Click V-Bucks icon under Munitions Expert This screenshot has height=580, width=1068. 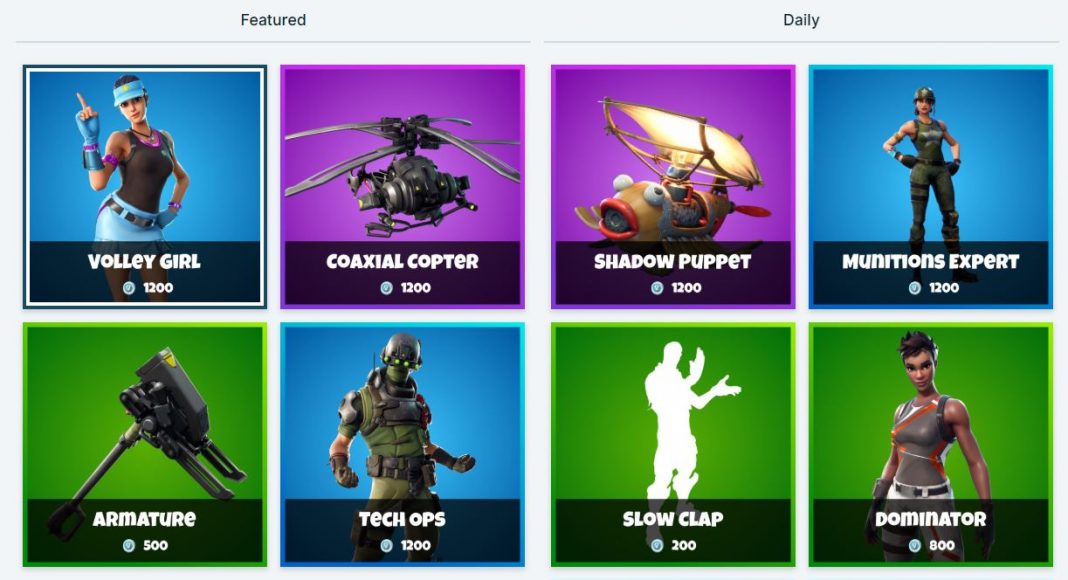pyautogui.click(x=915, y=288)
